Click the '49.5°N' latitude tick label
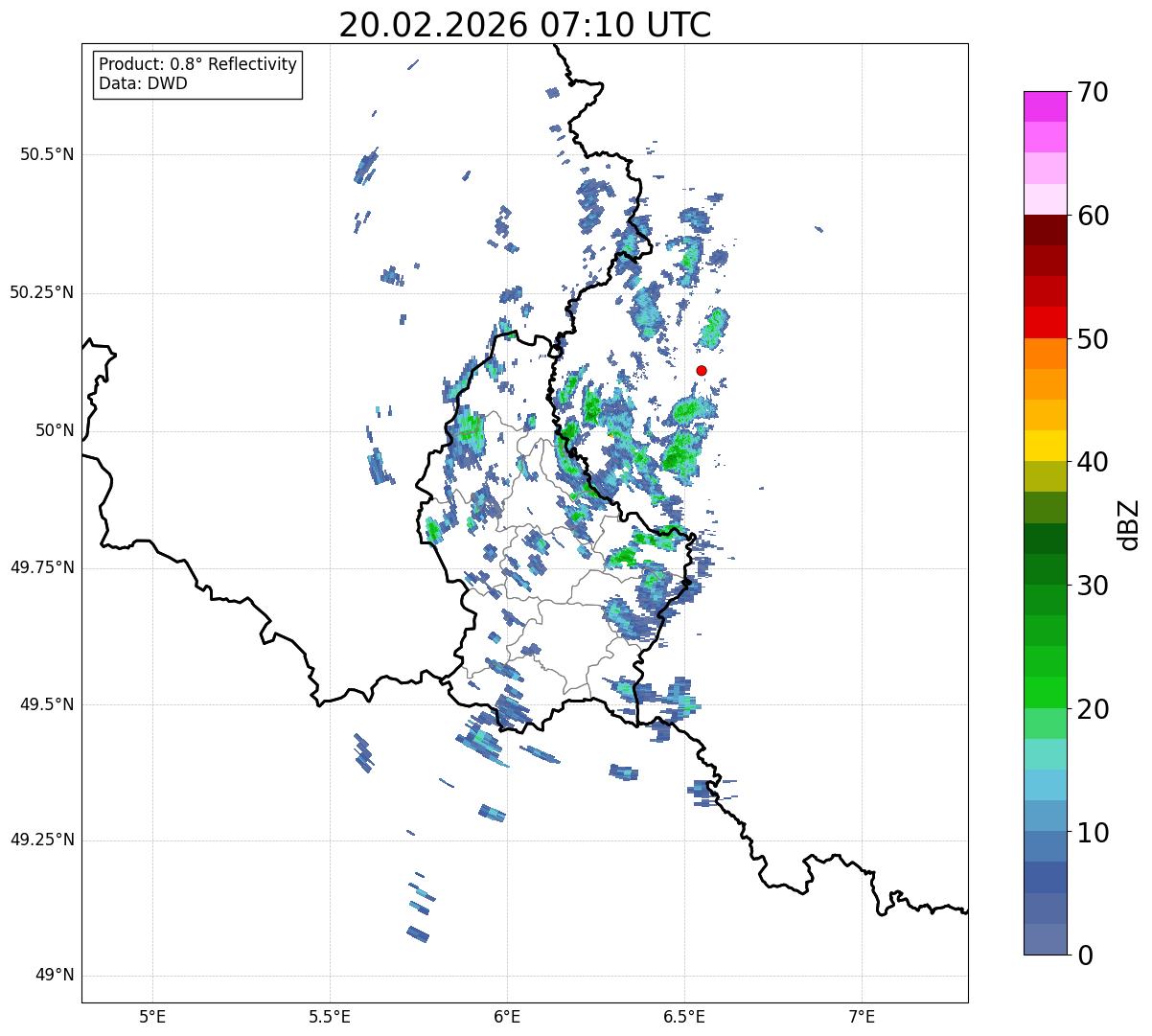This screenshot has height=1036, width=1152. [x=47, y=704]
